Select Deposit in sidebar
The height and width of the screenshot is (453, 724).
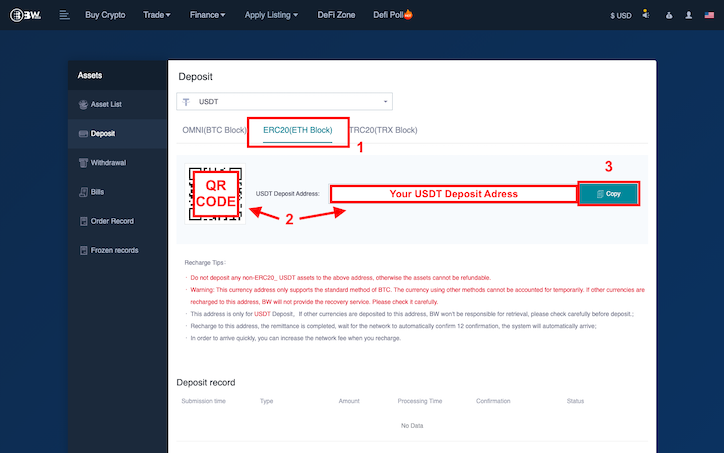click(x=117, y=133)
